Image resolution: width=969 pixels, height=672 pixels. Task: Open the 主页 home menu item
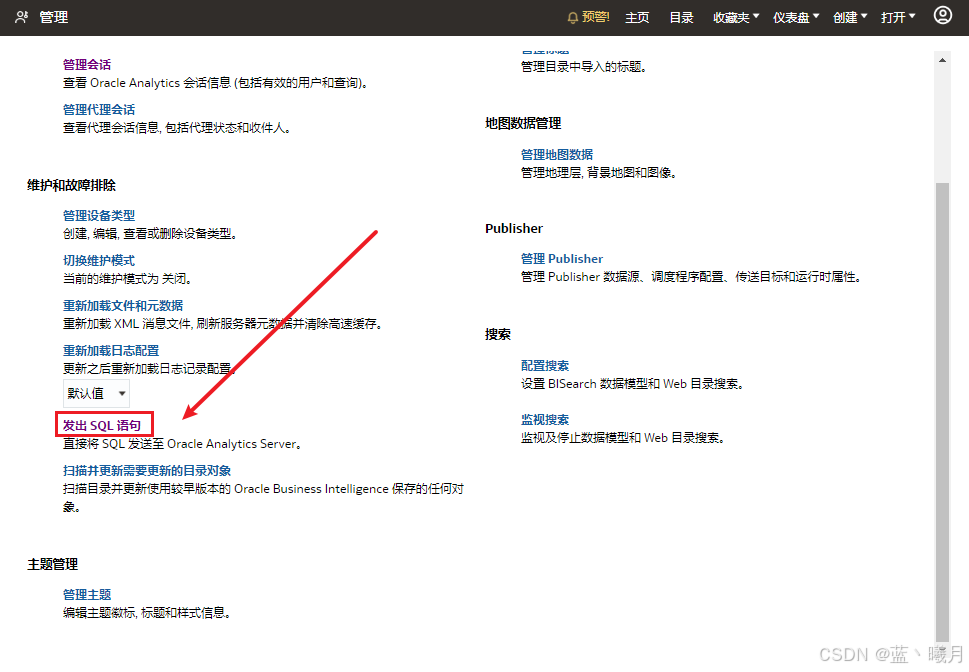coord(637,17)
